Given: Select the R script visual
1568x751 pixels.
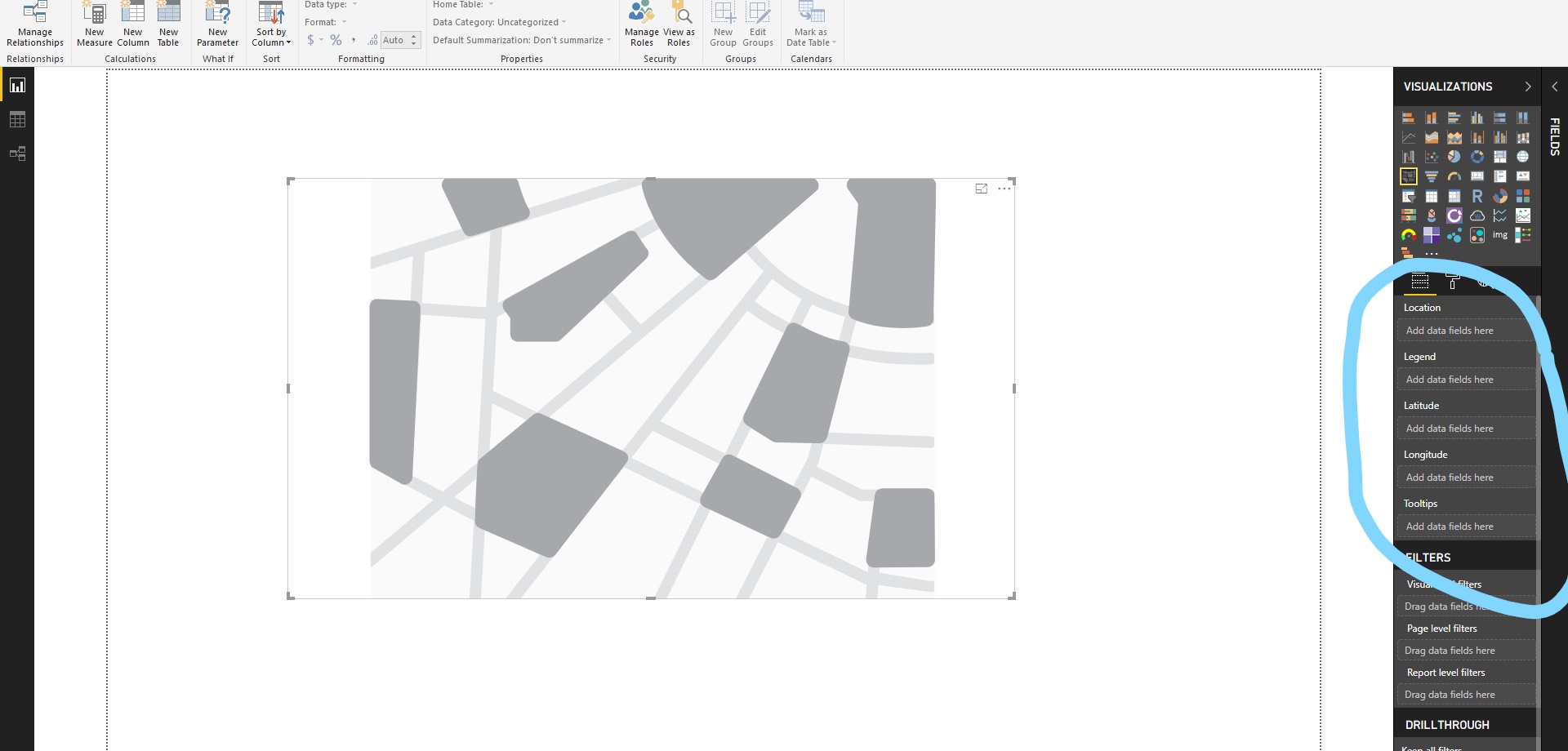Looking at the screenshot, I should pos(1477,196).
